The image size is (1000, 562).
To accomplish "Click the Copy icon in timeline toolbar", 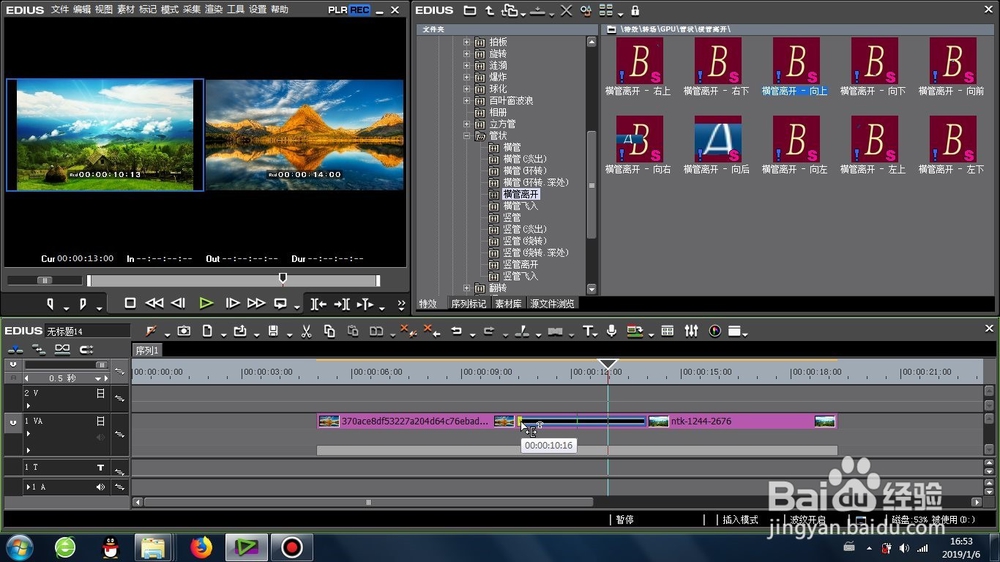I will pos(329,331).
